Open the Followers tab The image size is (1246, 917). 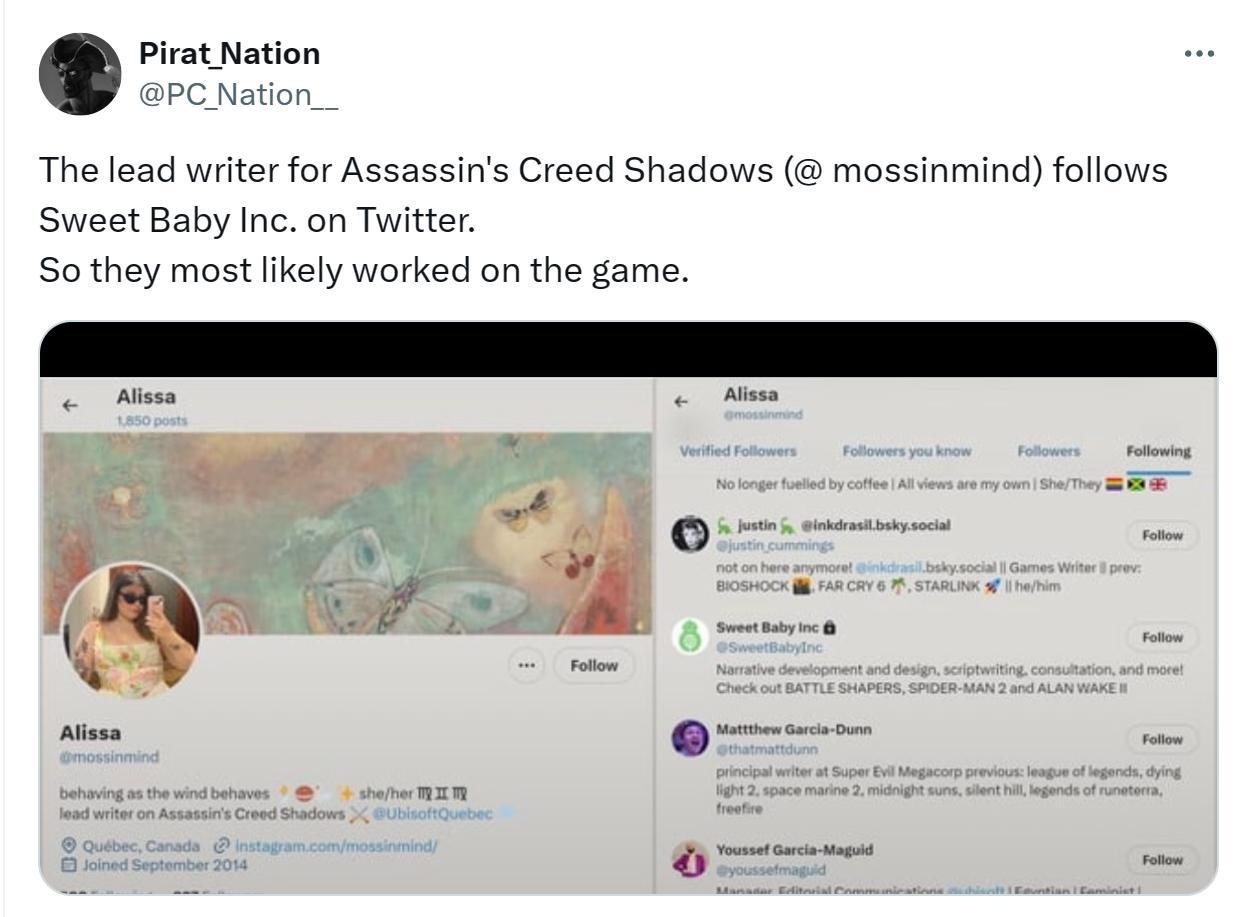click(x=1048, y=451)
